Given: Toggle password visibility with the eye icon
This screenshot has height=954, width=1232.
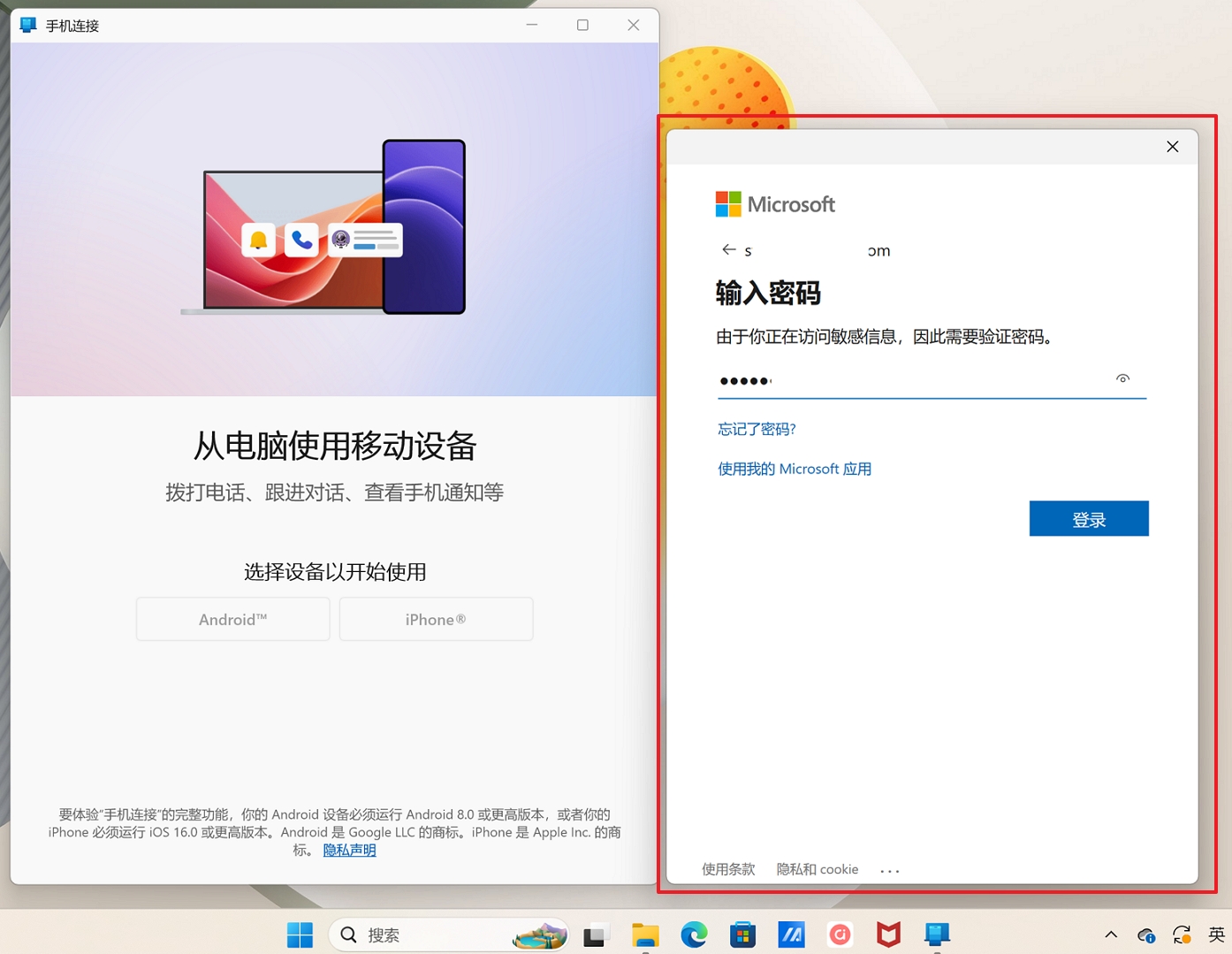Looking at the screenshot, I should (x=1122, y=378).
